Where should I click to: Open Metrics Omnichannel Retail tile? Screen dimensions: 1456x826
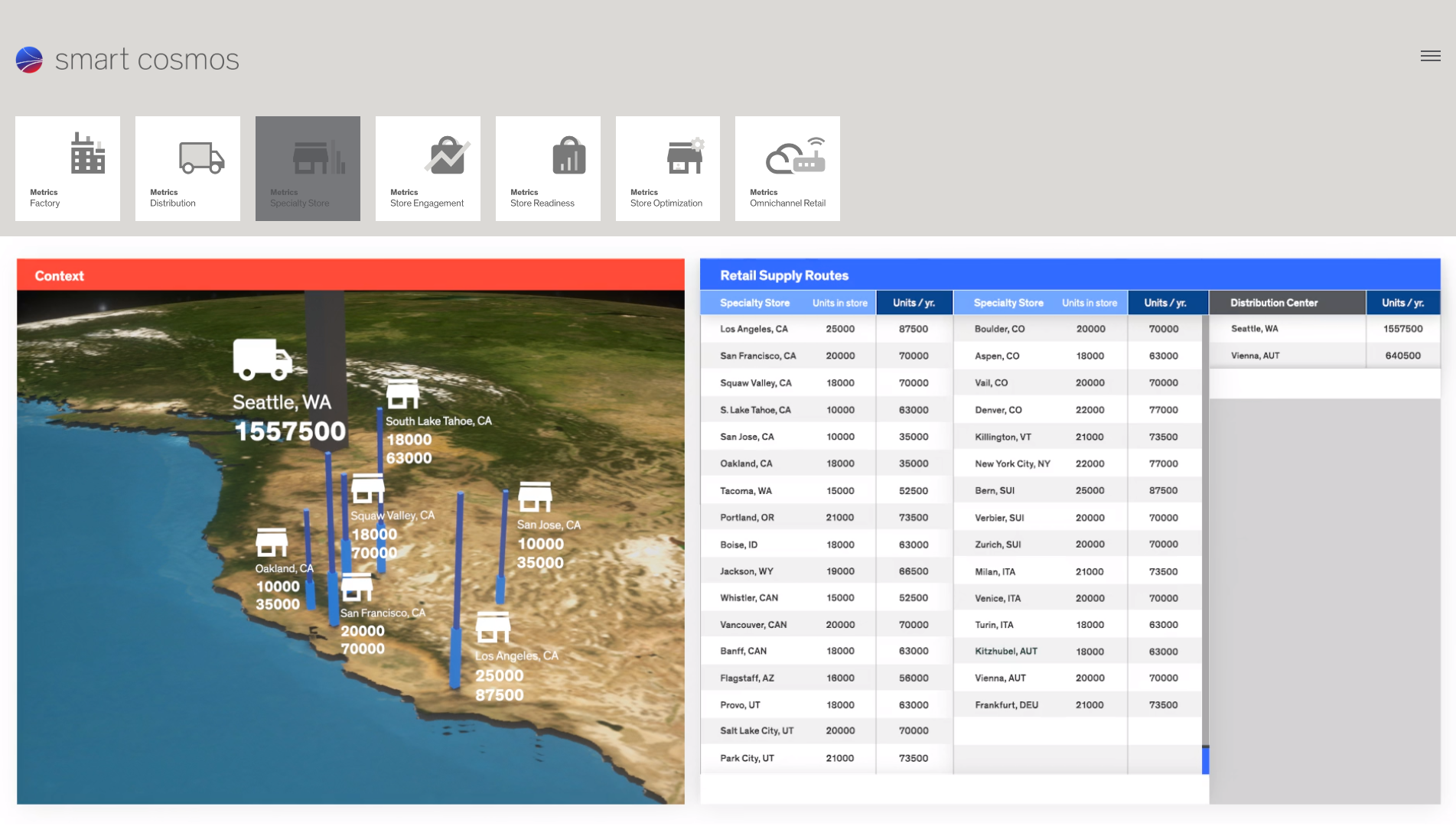tap(787, 168)
